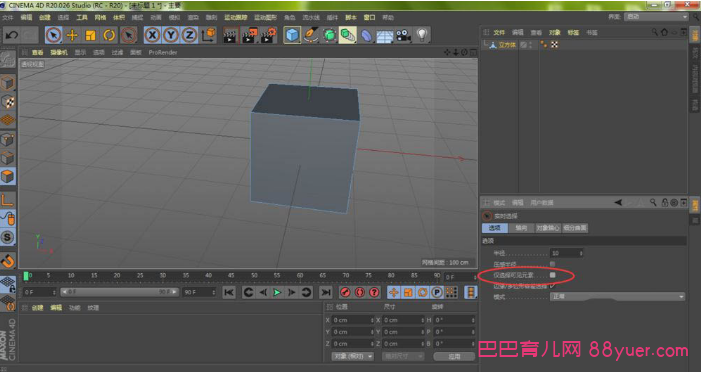Viewport: 702px width, 372px height.
Task: Click Render View clapperboard icon
Action: [x=230, y=35]
